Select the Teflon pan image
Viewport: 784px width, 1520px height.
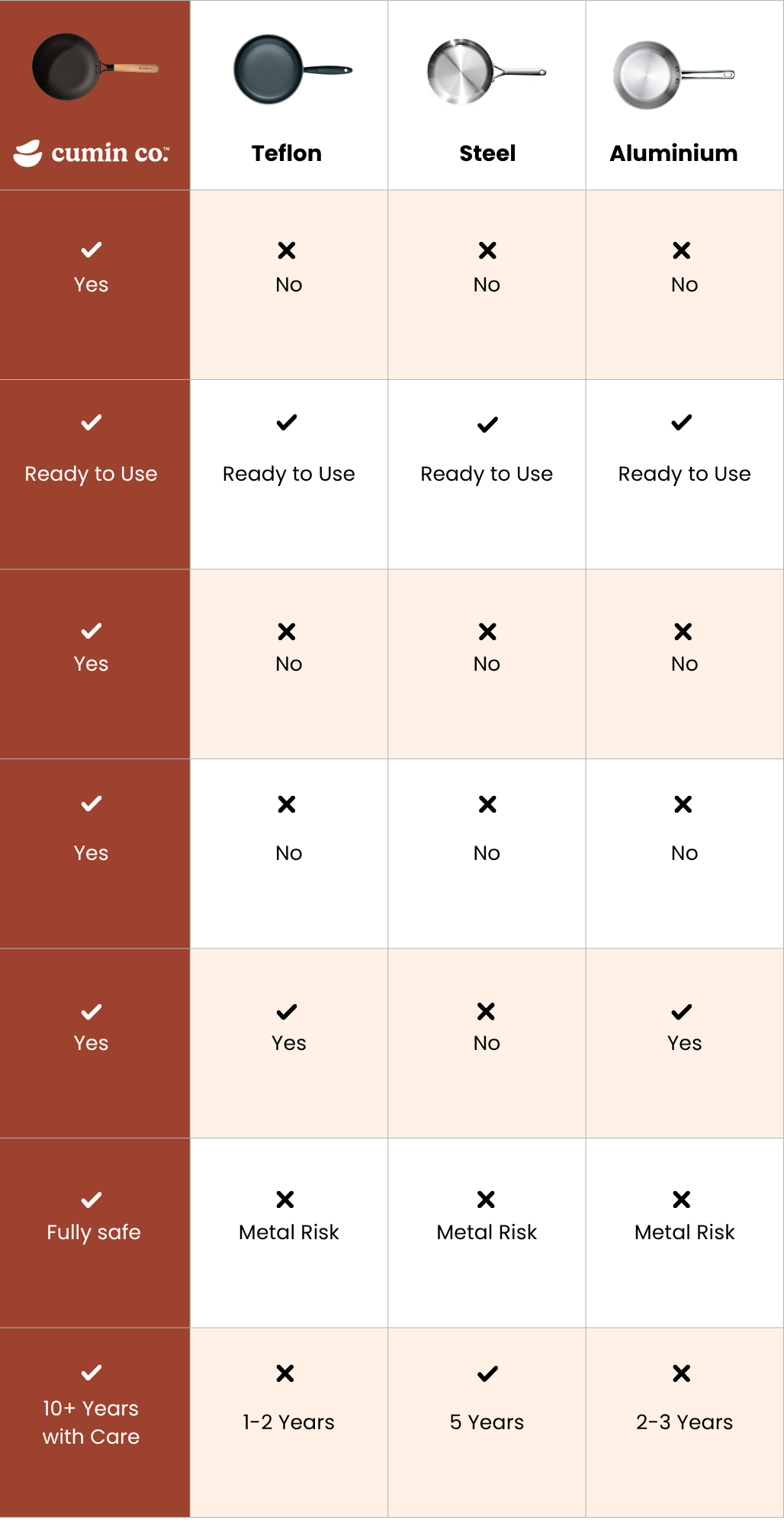coord(291,70)
